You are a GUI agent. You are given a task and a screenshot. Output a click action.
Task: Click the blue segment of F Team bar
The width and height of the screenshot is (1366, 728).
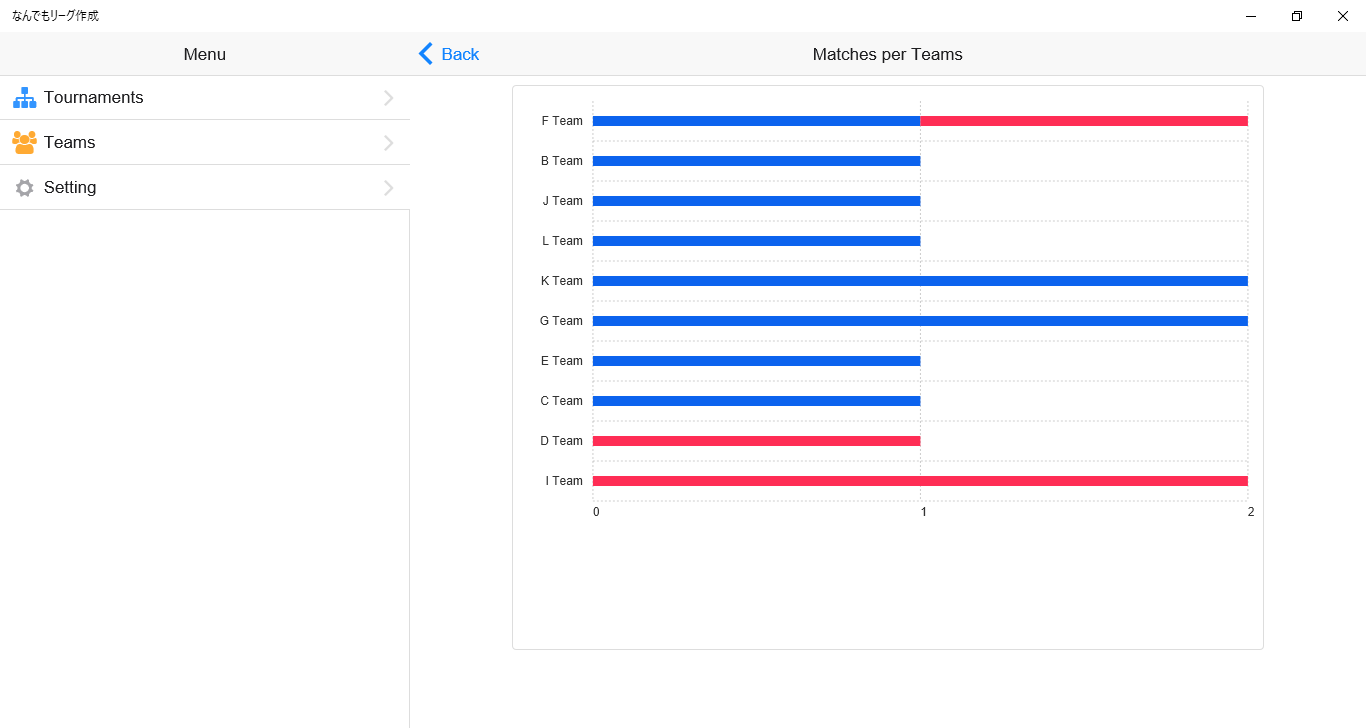pos(756,121)
